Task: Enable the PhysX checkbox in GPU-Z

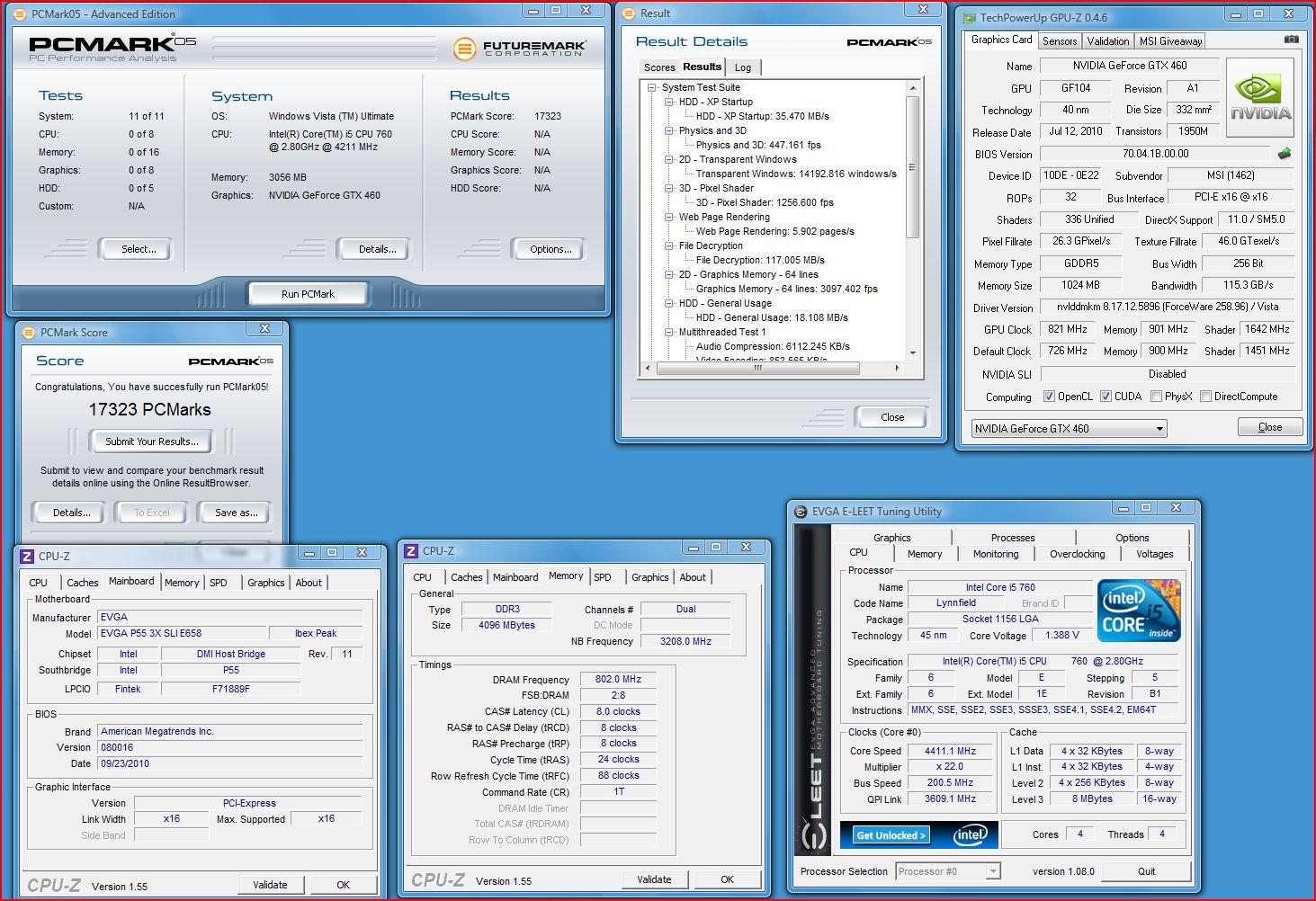Action: 1156,396
